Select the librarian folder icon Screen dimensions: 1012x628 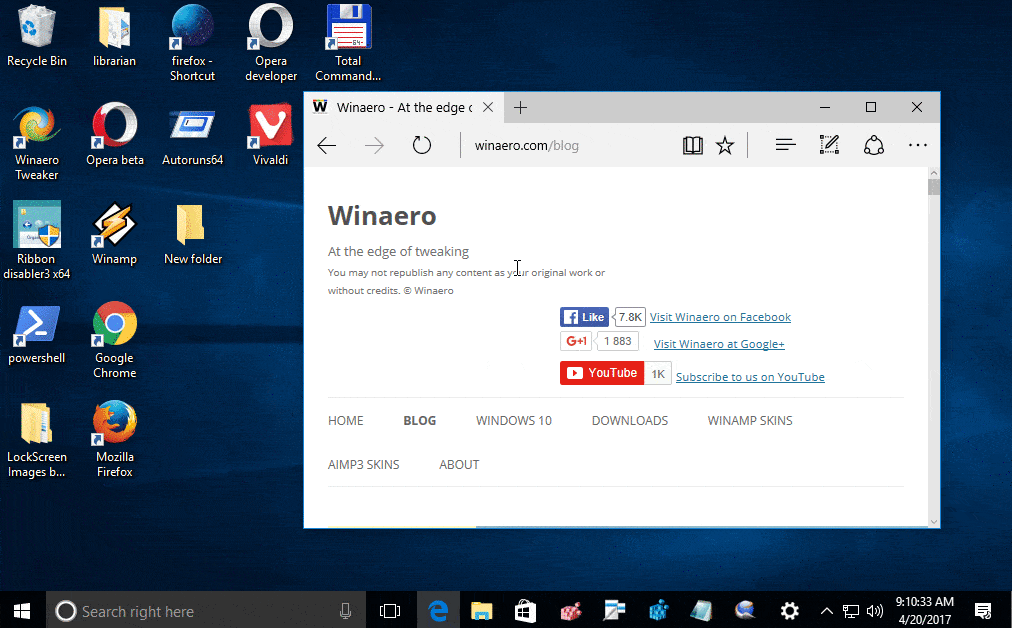point(114,36)
